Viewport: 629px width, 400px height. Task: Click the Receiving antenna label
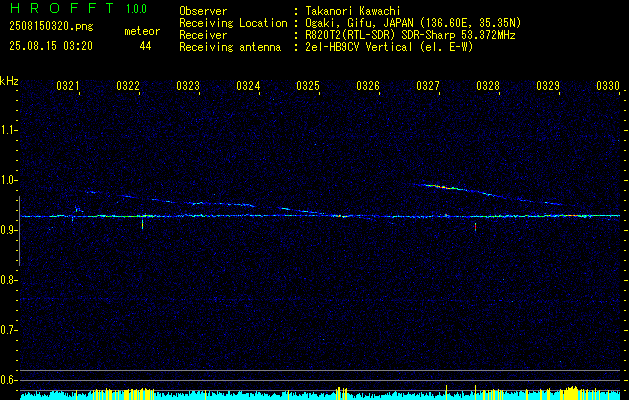pos(230,47)
